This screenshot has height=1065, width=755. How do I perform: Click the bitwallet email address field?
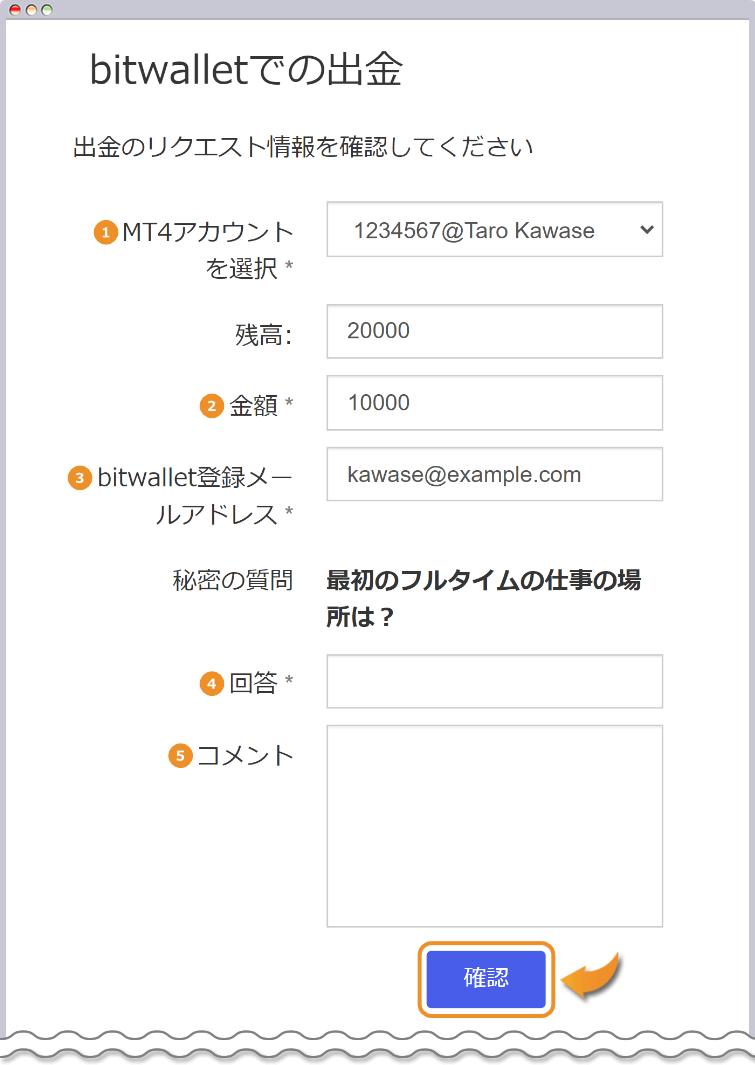point(494,474)
